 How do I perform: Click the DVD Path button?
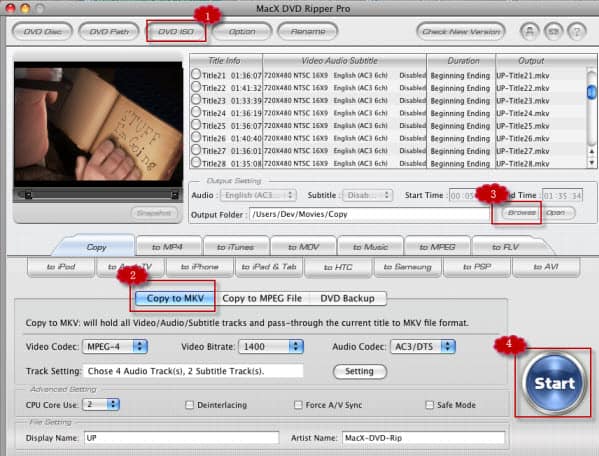click(109, 31)
